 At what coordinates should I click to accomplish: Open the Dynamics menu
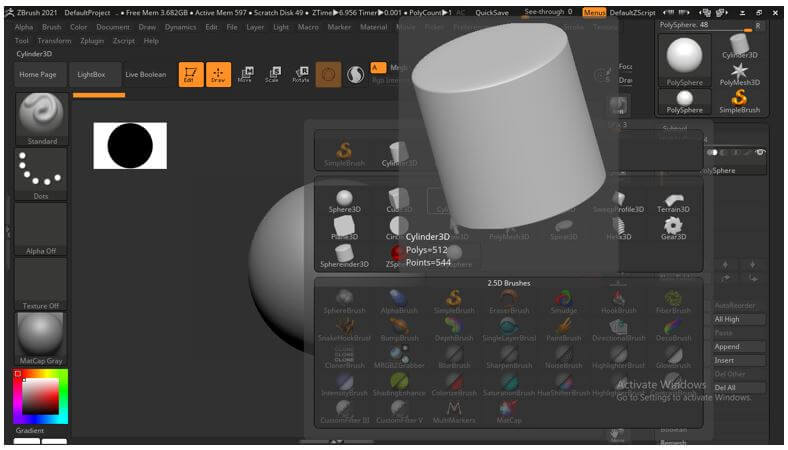180,27
